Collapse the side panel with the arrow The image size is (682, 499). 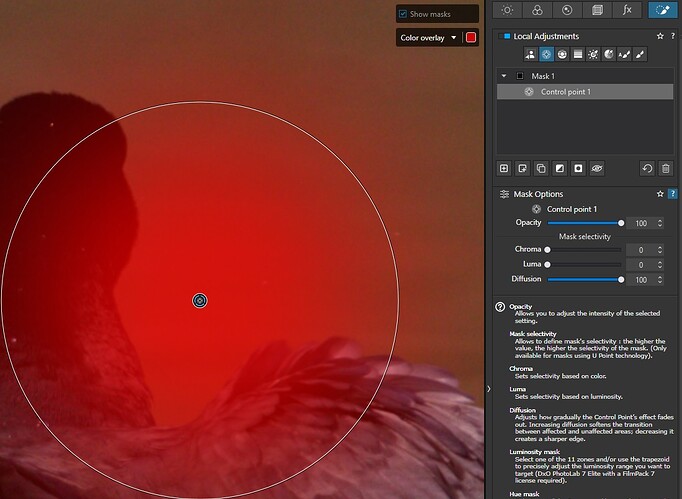tap(488, 387)
